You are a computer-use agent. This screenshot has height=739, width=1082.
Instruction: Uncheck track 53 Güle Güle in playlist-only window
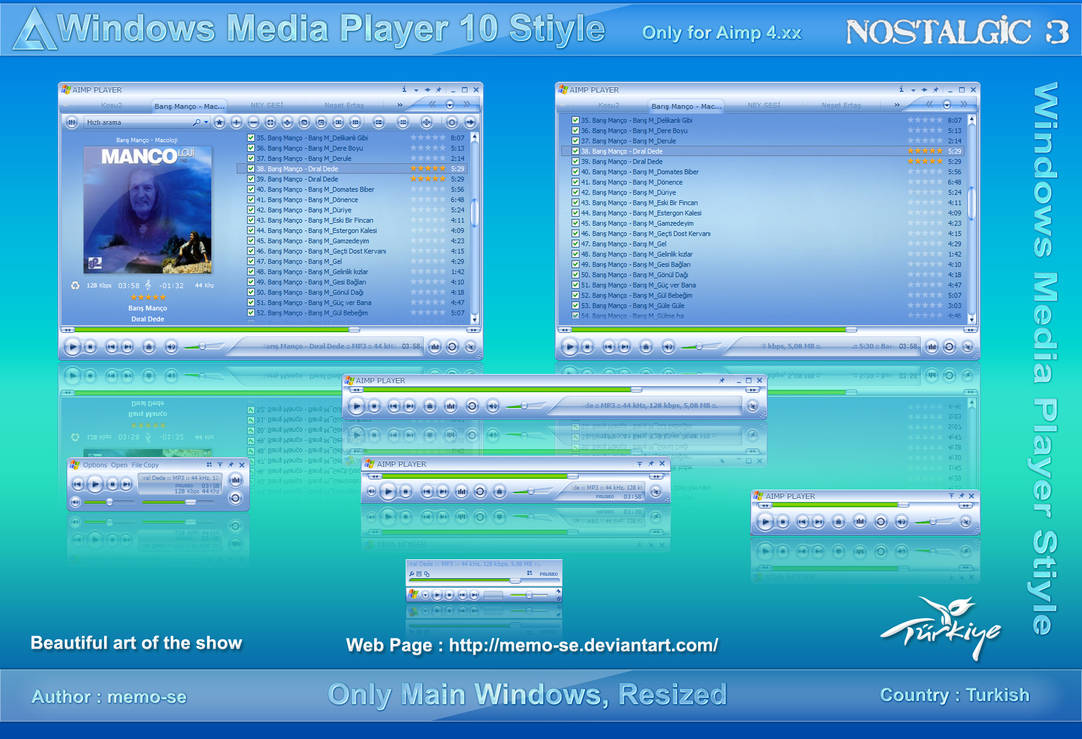[575, 306]
